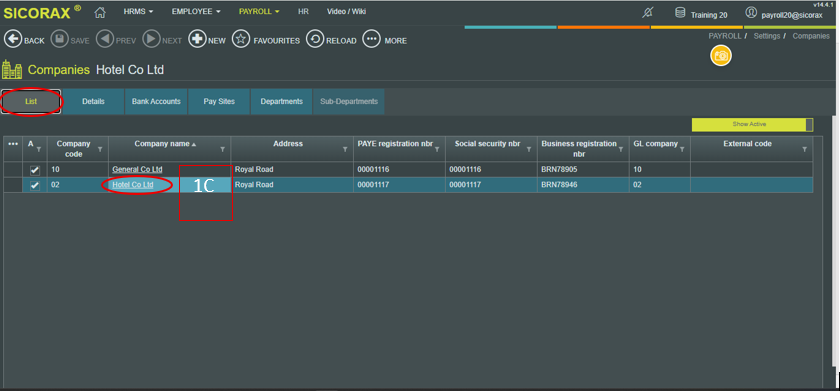This screenshot has width=840, height=391.
Task: Click the BRN78946 cell
Action: point(583,185)
